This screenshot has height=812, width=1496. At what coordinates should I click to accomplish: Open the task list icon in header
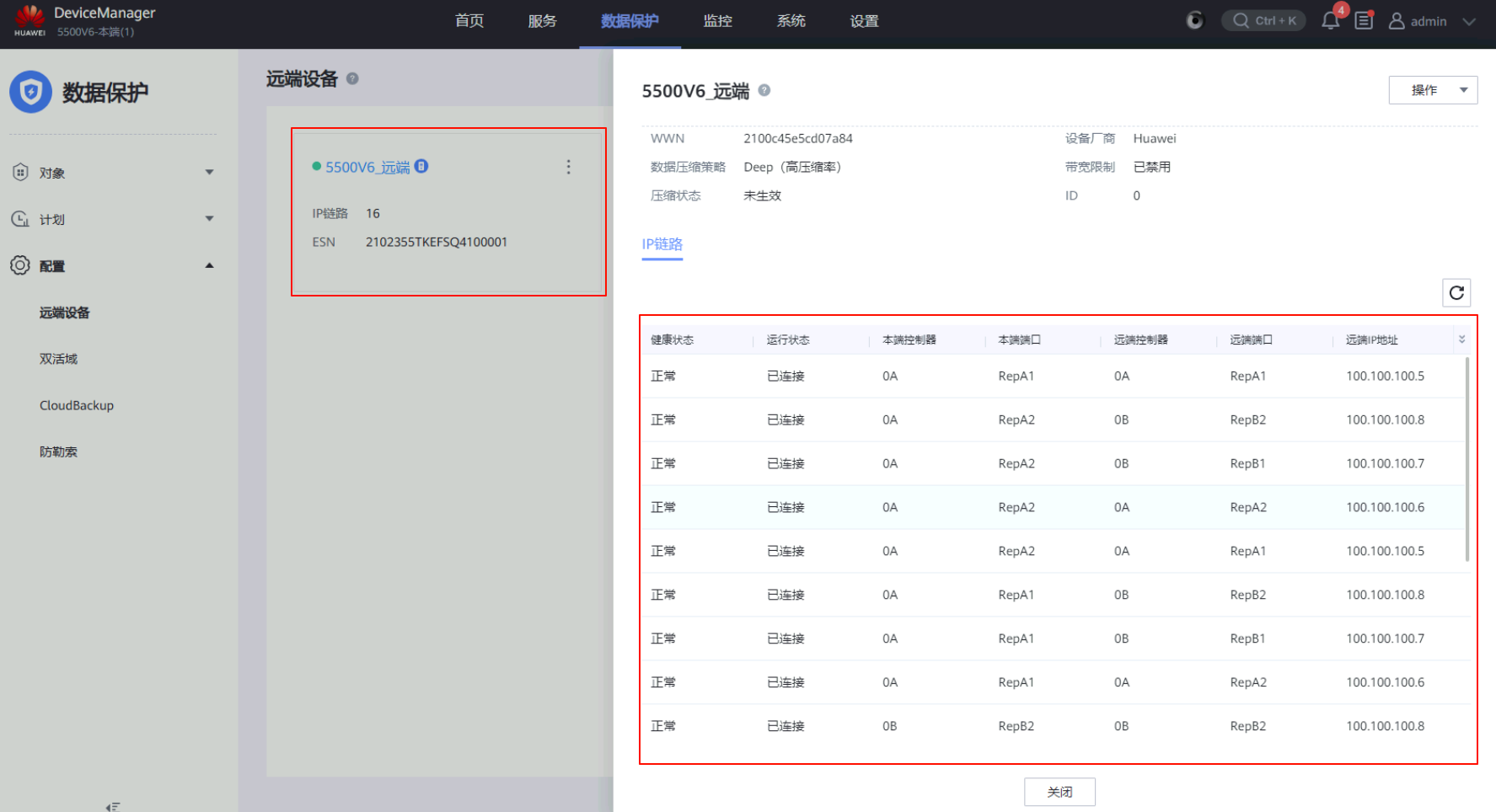coord(1364,21)
